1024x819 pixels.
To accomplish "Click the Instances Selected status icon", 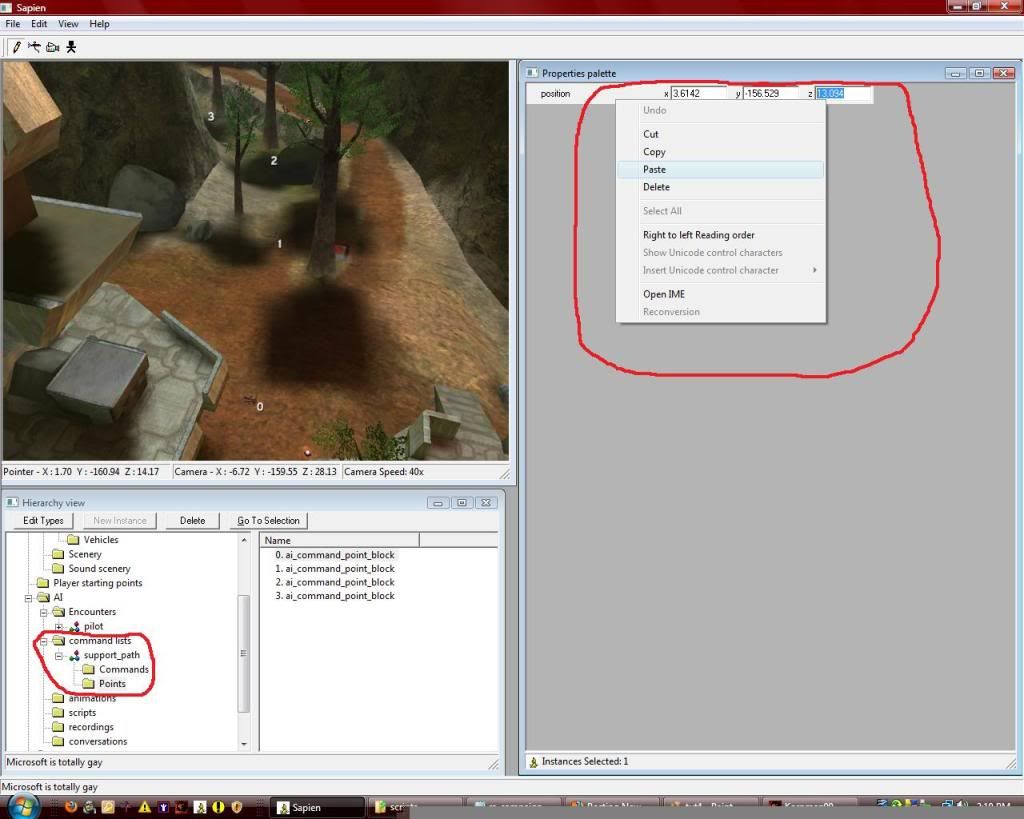I will point(534,762).
